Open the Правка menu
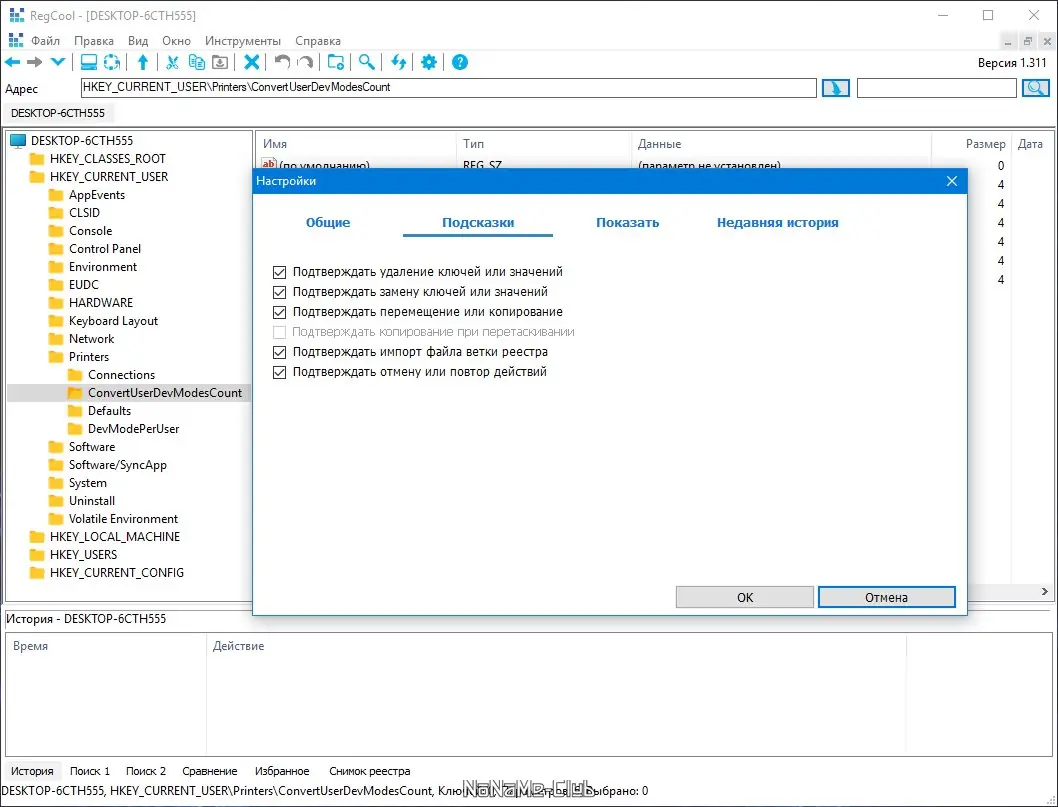The image size is (1058, 807). point(94,41)
